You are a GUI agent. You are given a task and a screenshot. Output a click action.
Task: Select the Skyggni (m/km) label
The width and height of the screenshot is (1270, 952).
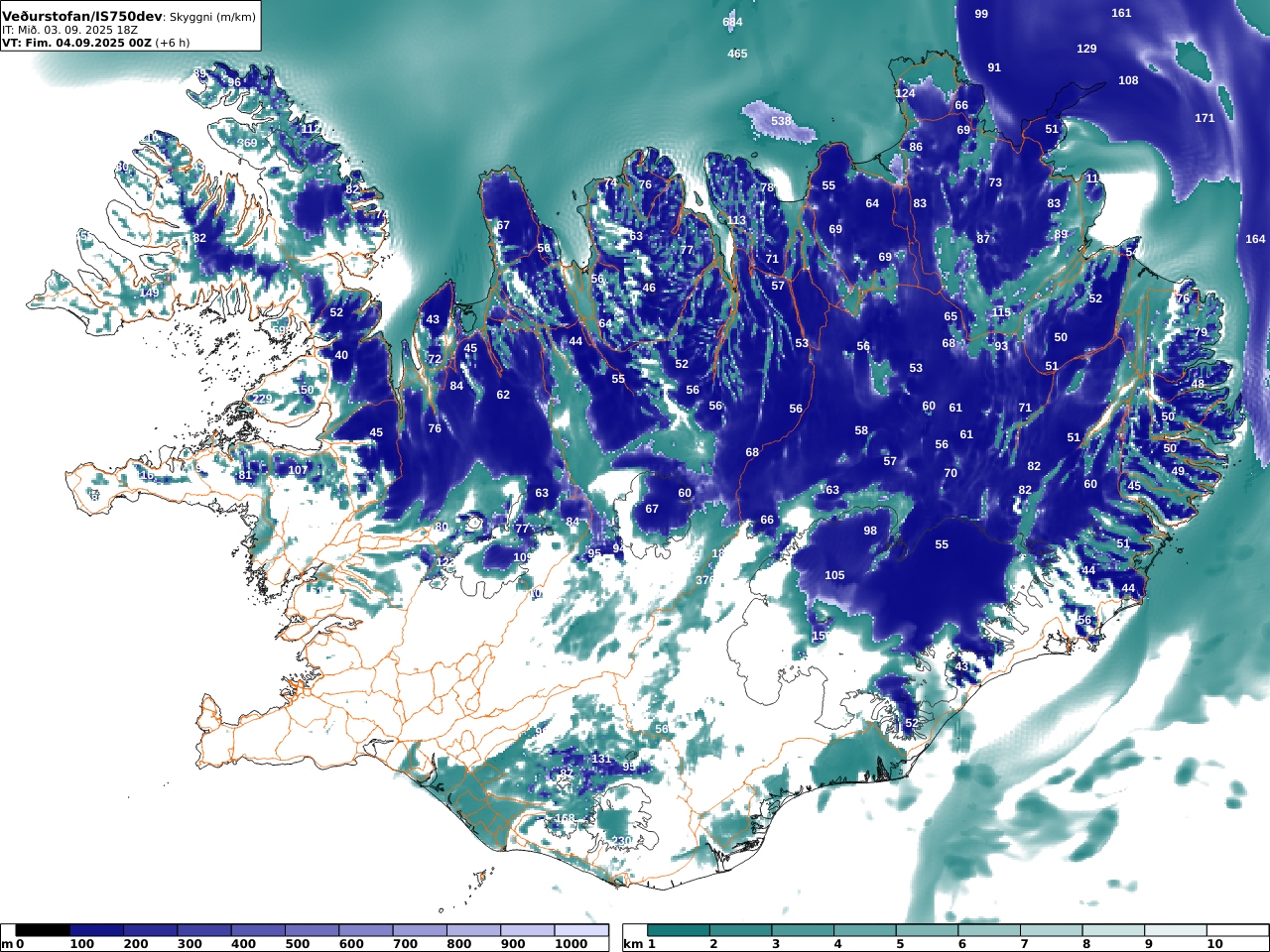click(x=212, y=18)
